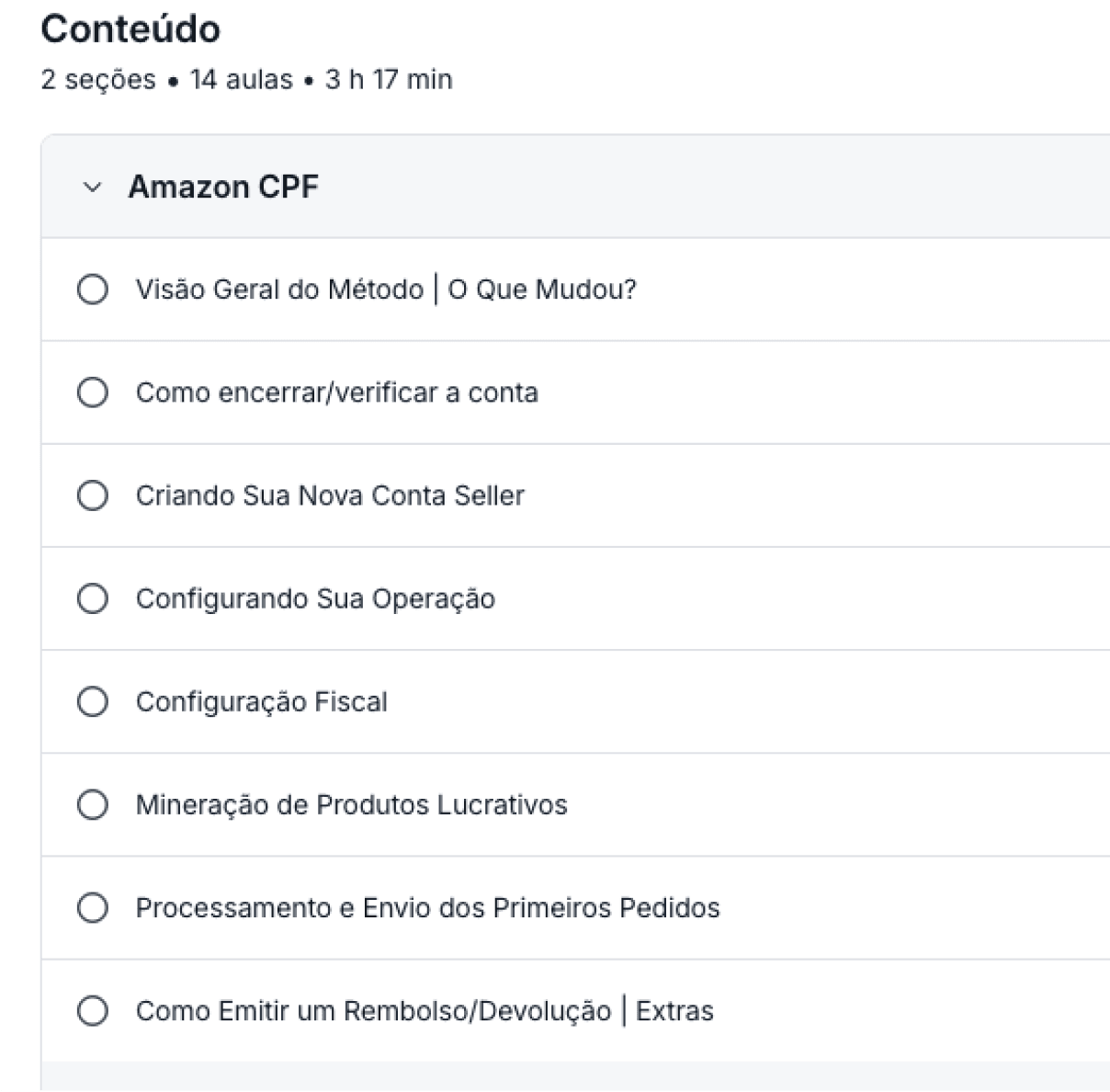Click the circle icon beside Criando Sua Nova Conta Seller
The image size is (1110, 1092).
92,495
